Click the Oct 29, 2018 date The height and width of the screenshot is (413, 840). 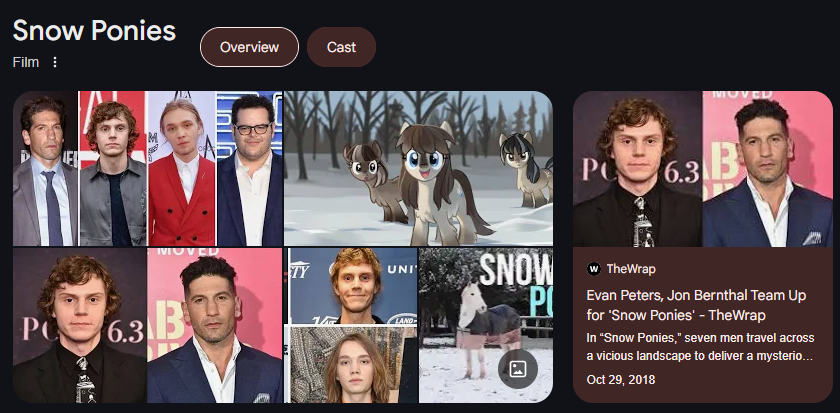tap(620, 380)
